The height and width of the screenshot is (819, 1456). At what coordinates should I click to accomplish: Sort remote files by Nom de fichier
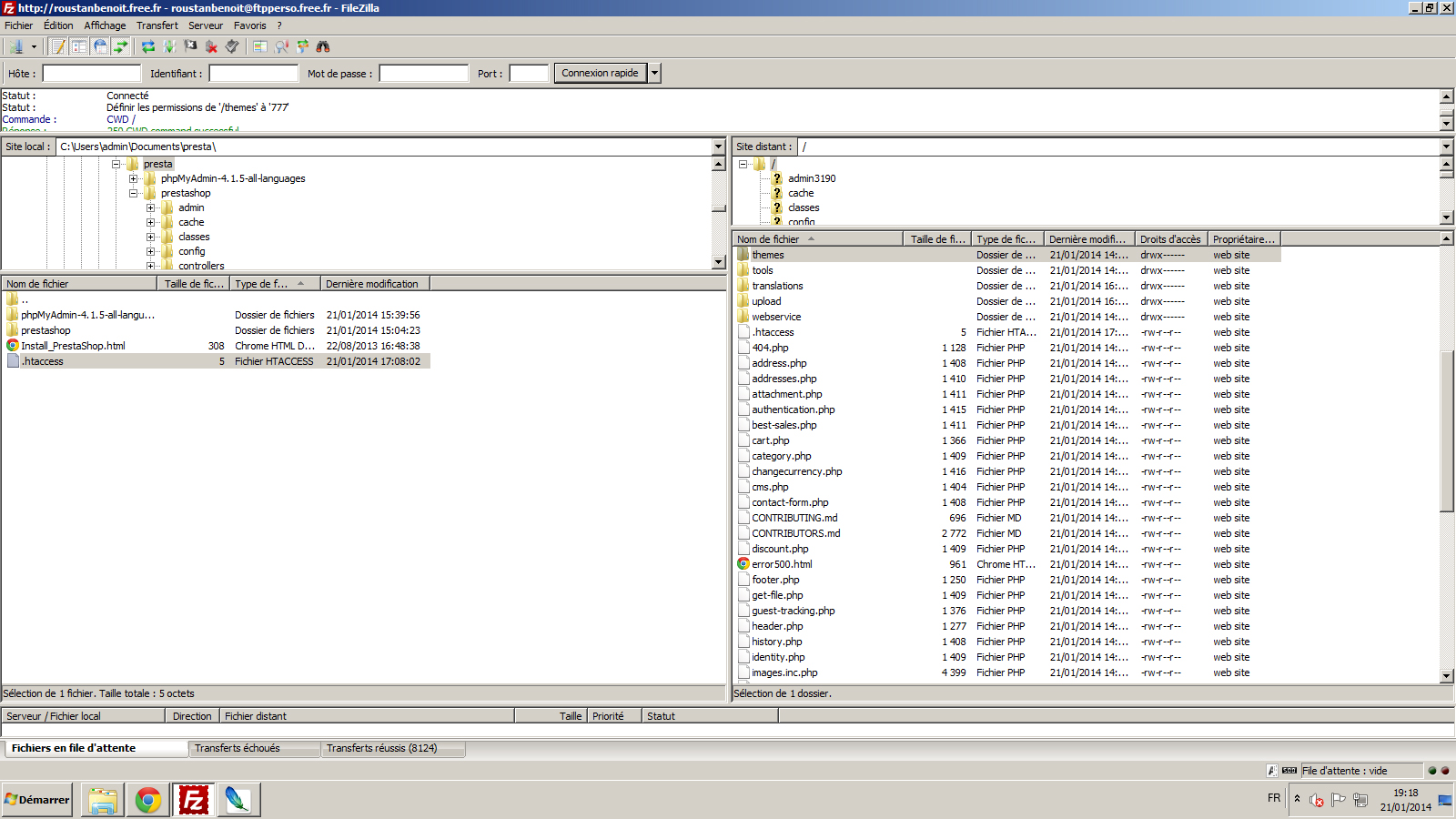(x=819, y=239)
